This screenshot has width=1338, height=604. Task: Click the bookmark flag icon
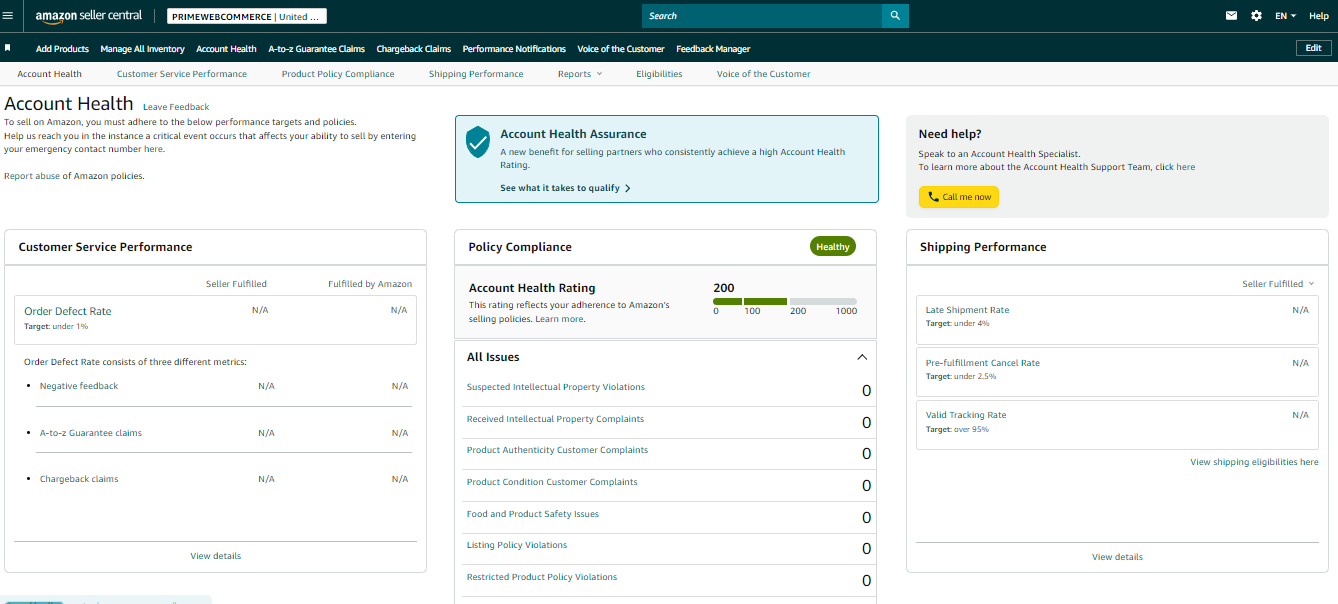[x=8, y=48]
